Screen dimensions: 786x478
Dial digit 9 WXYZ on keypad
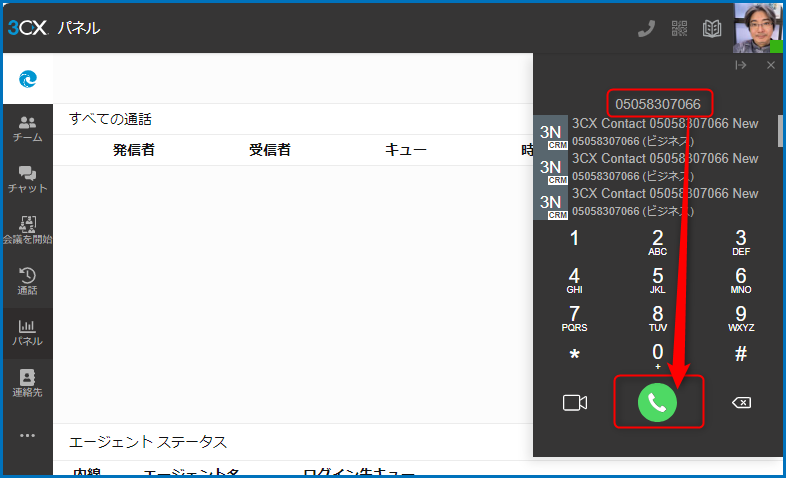point(741,319)
